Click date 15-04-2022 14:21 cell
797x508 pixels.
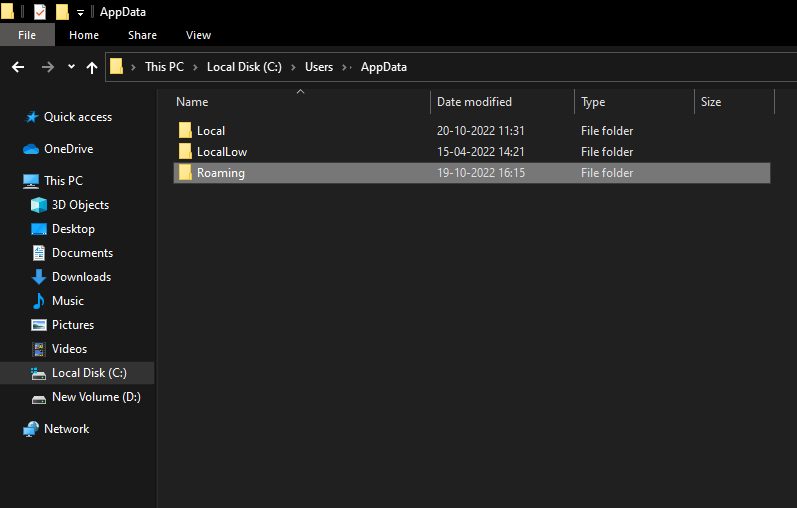(x=480, y=152)
